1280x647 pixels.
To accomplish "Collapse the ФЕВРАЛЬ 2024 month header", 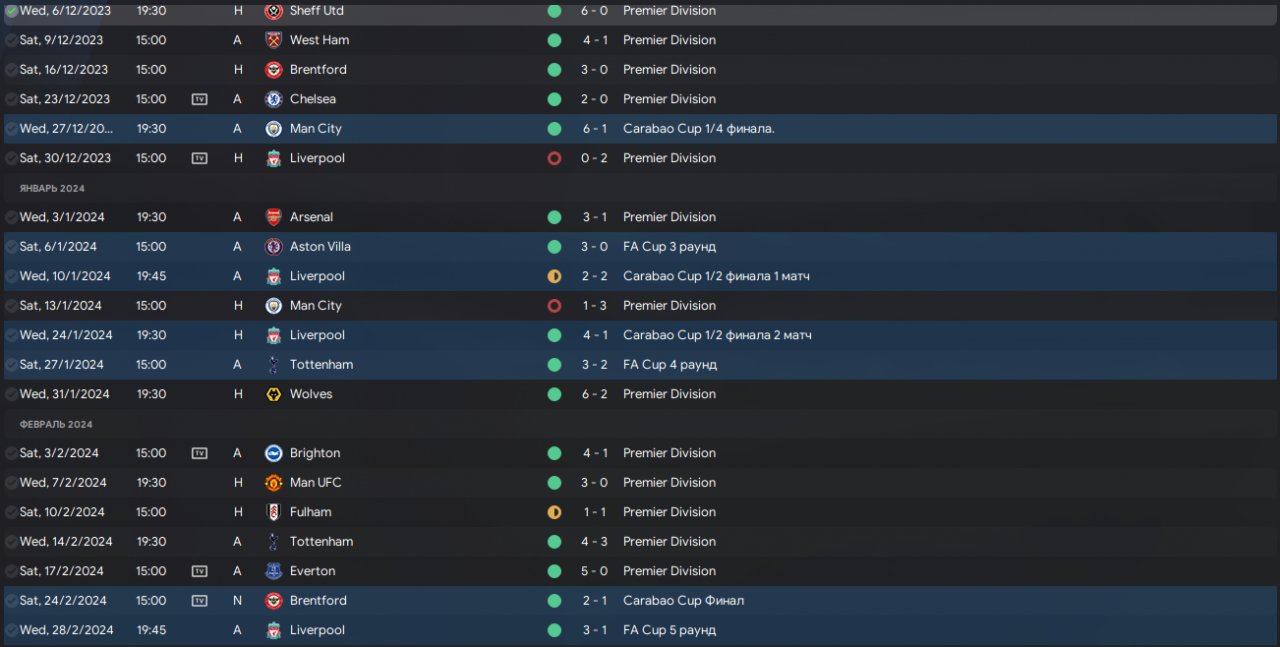I will tap(56, 424).
